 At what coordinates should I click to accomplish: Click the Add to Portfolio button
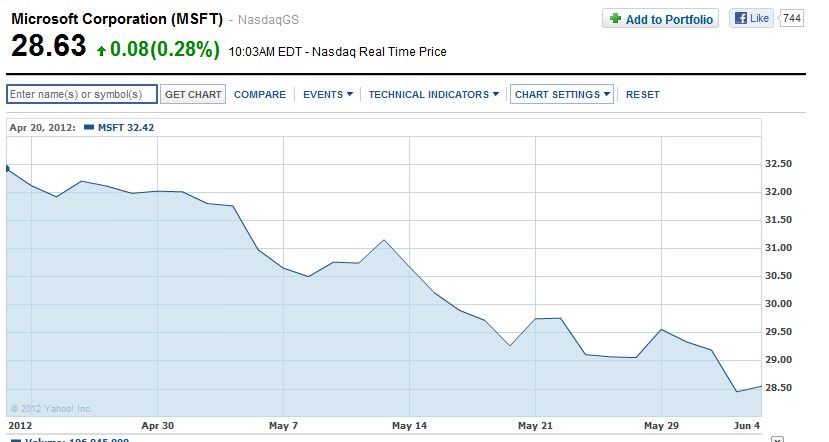click(660, 19)
